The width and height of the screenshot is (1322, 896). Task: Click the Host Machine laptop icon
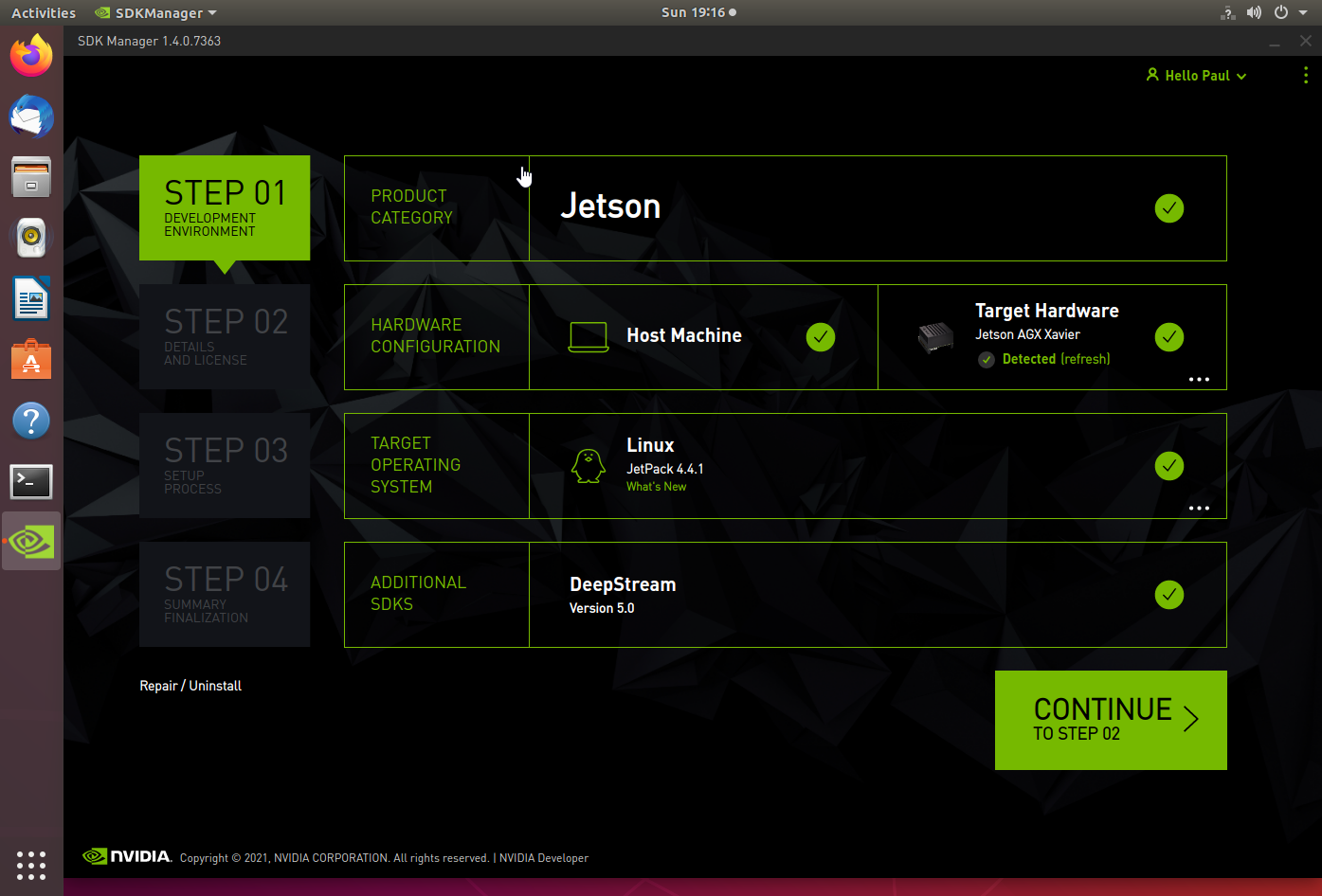[589, 336]
